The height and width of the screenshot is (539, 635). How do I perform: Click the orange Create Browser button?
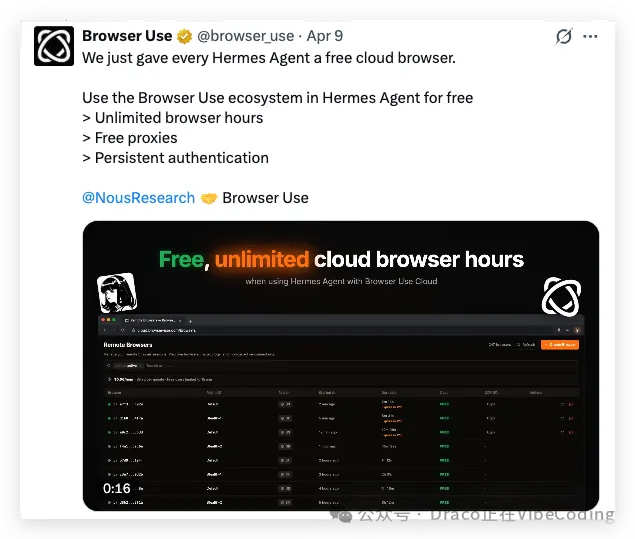pos(560,345)
